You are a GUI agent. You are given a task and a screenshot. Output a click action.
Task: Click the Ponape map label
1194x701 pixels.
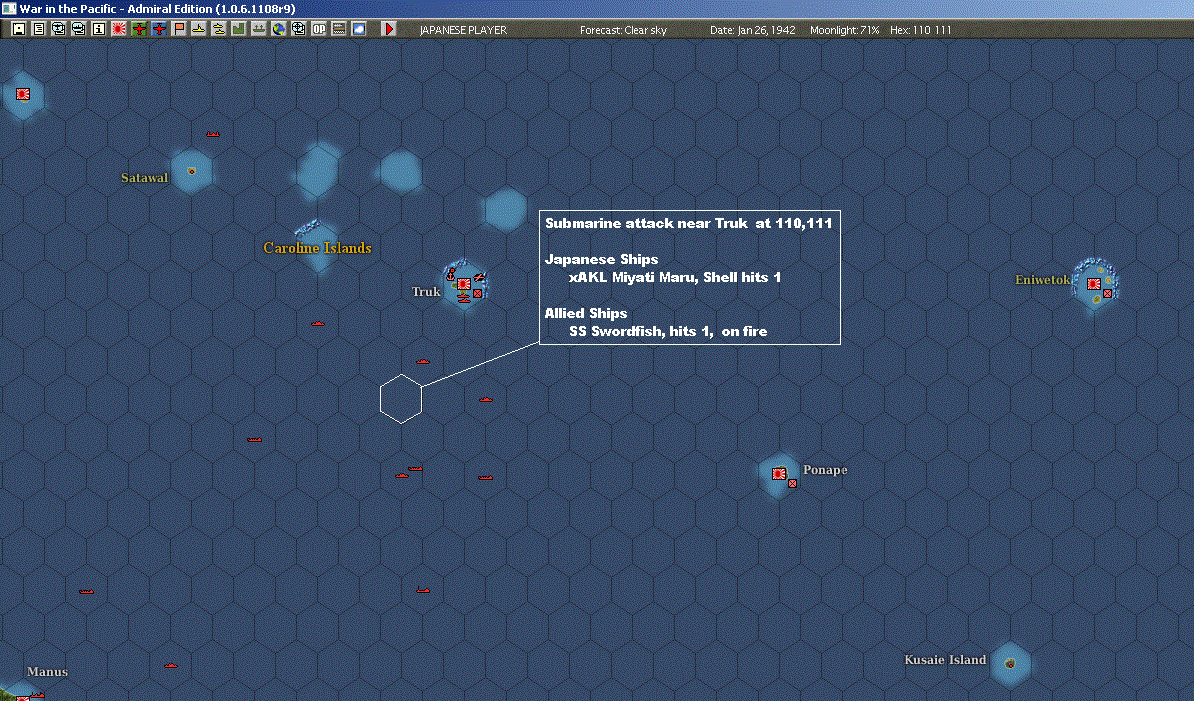point(825,470)
